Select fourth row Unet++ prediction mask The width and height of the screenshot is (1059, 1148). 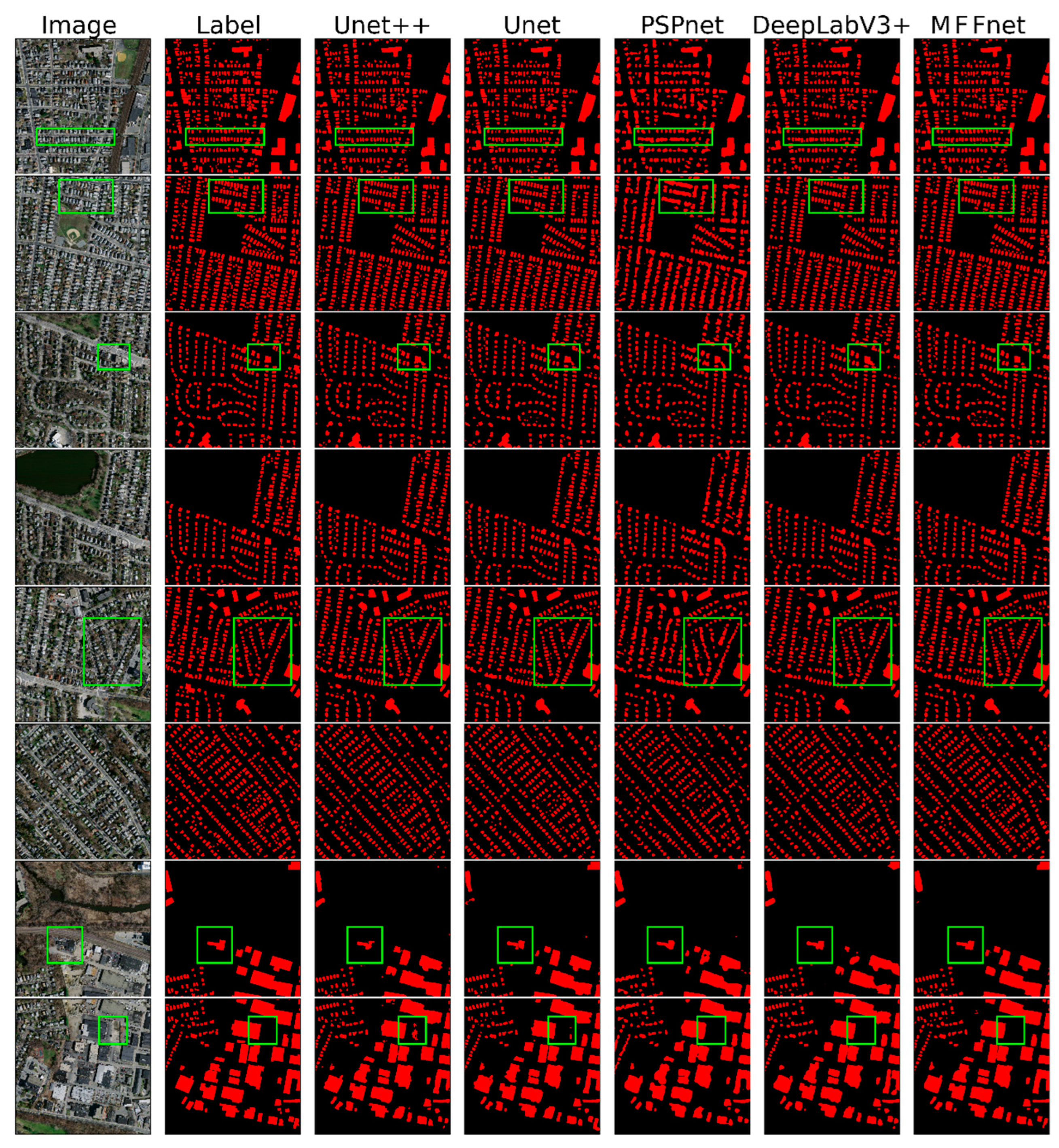point(382,517)
